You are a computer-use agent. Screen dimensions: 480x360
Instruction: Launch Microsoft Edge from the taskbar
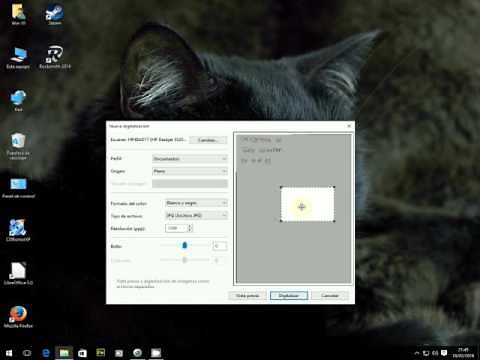point(46,353)
